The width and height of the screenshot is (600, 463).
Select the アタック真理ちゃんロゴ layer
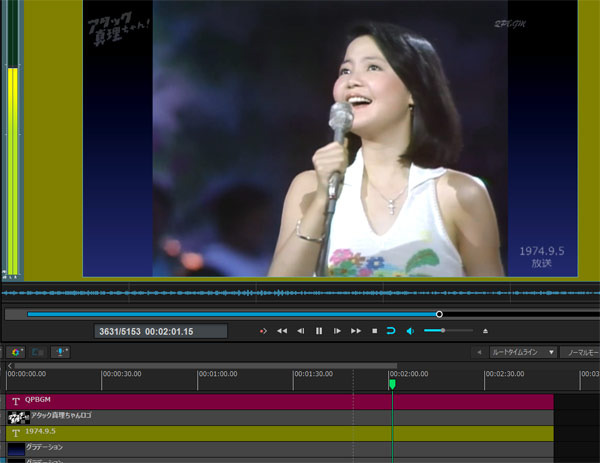pos(280,417)
